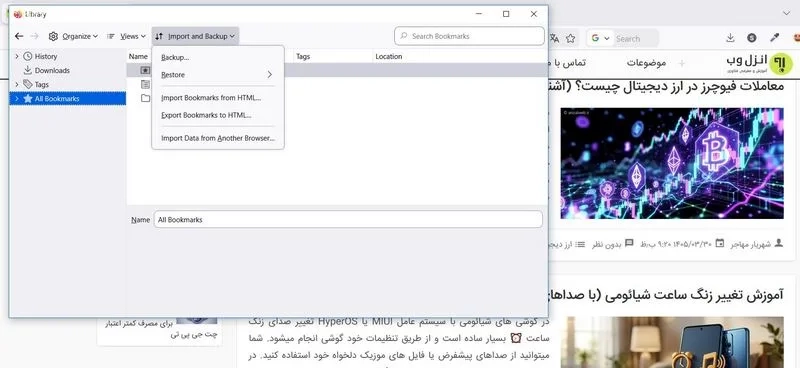Click the Views list icon
The width and height of the screenshot is (800, 368).
click(111, 36)
